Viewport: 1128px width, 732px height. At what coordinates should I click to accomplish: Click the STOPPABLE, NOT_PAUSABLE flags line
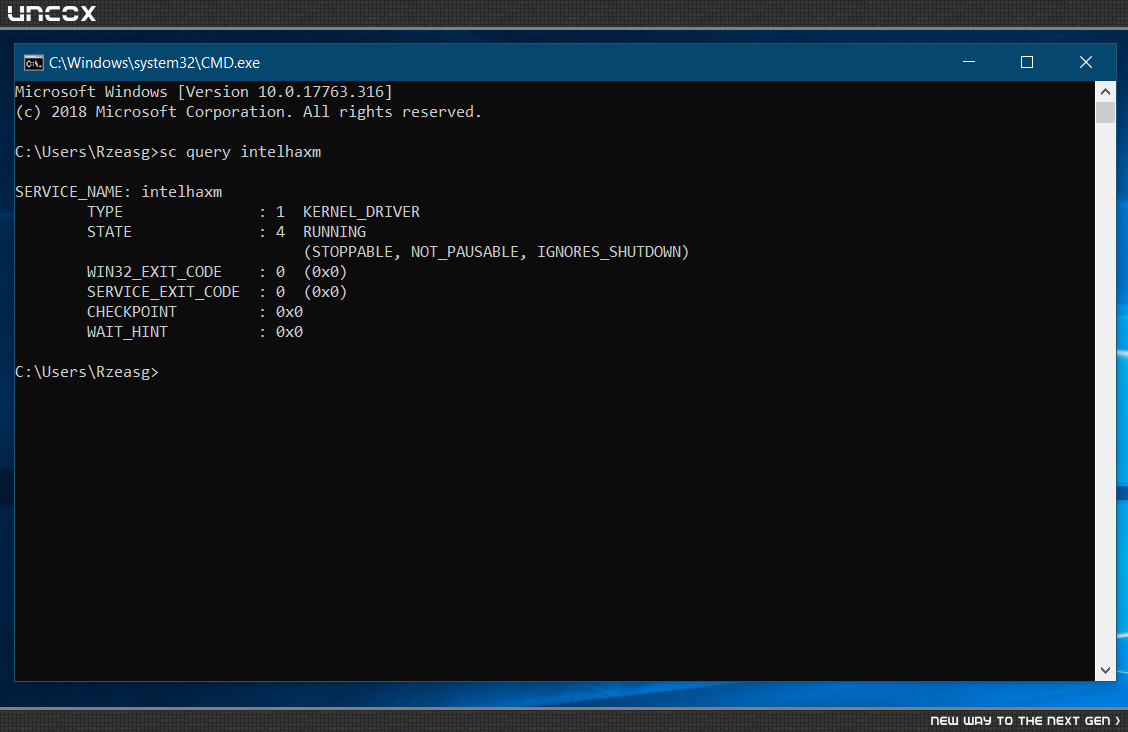tap(496, 252)
